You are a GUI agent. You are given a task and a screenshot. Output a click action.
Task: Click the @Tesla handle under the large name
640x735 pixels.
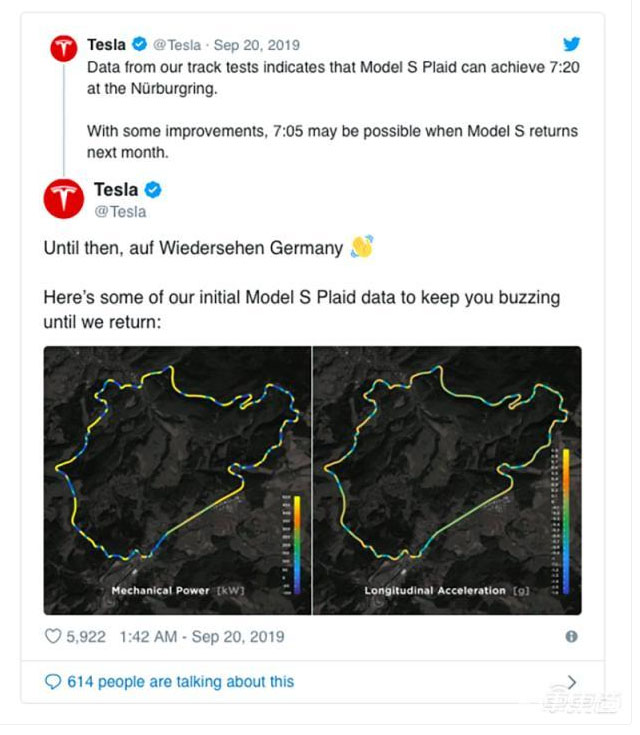click(120, 211)
